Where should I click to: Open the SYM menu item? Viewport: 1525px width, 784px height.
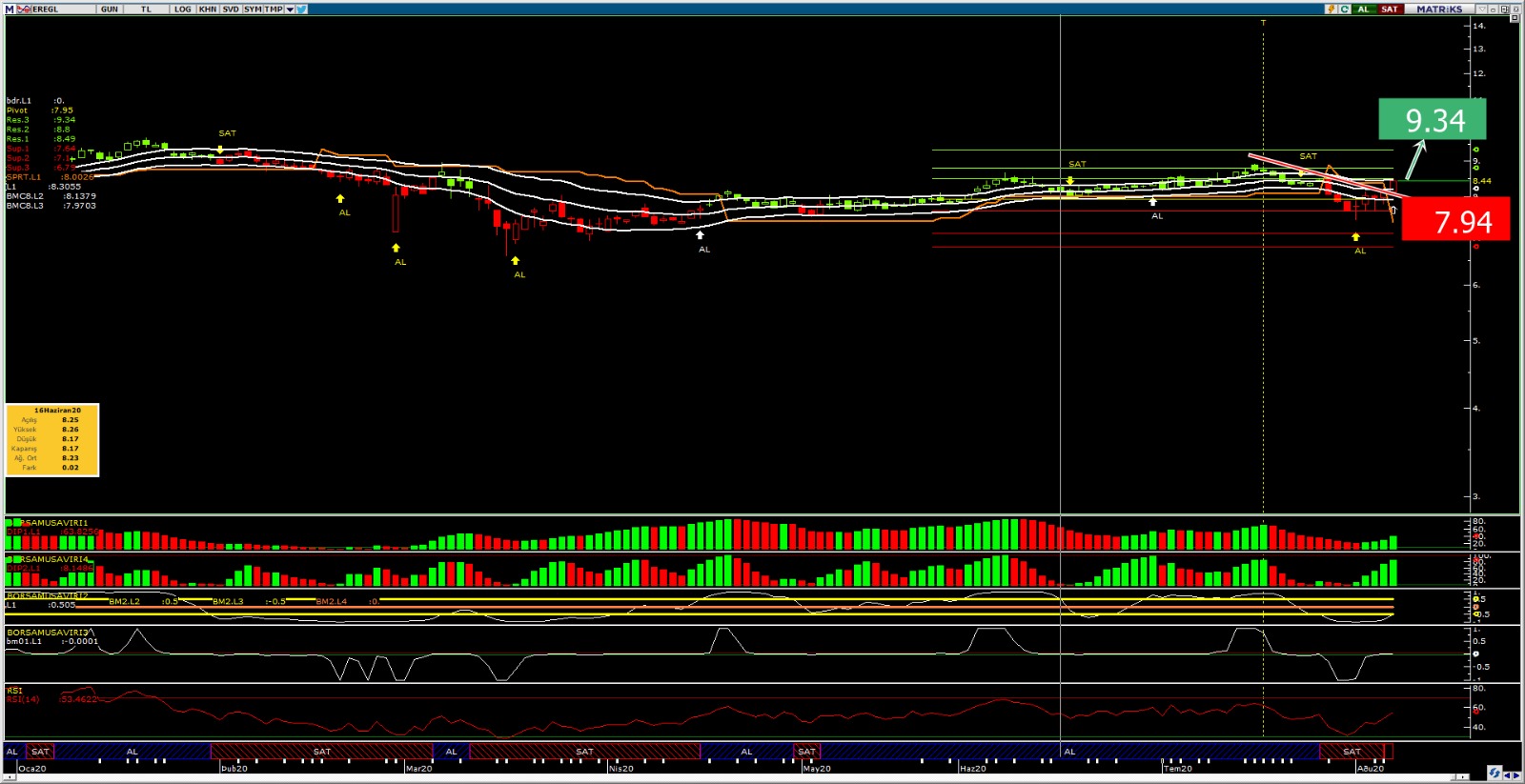click(x=252, y=9)
